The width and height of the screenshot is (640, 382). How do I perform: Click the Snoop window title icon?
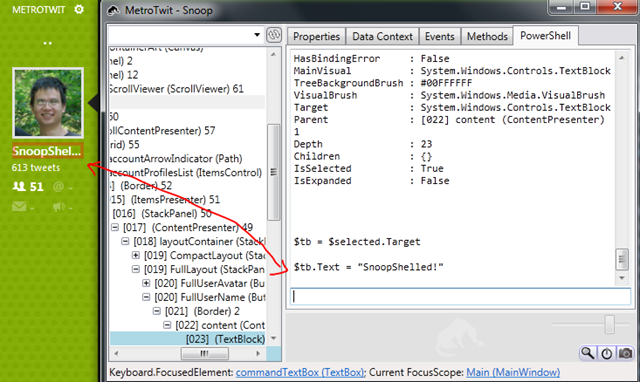click(113, 11)
